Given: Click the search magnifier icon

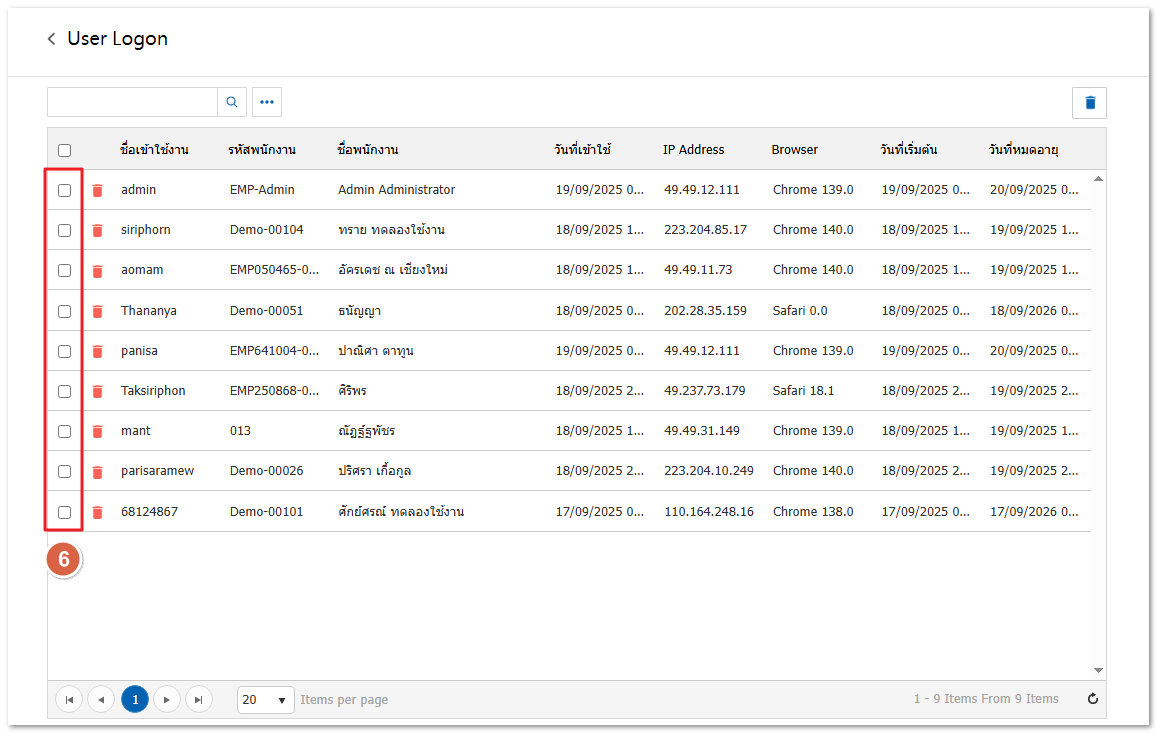Looking at the screenshot, I should [232, 102].
